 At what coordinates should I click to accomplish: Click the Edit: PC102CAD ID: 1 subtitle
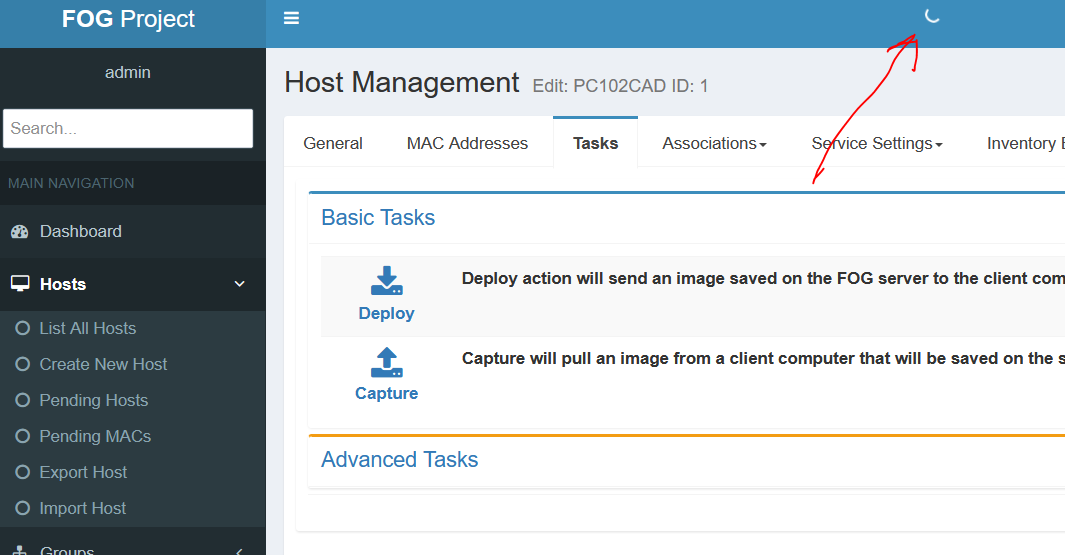pos(620,86)
